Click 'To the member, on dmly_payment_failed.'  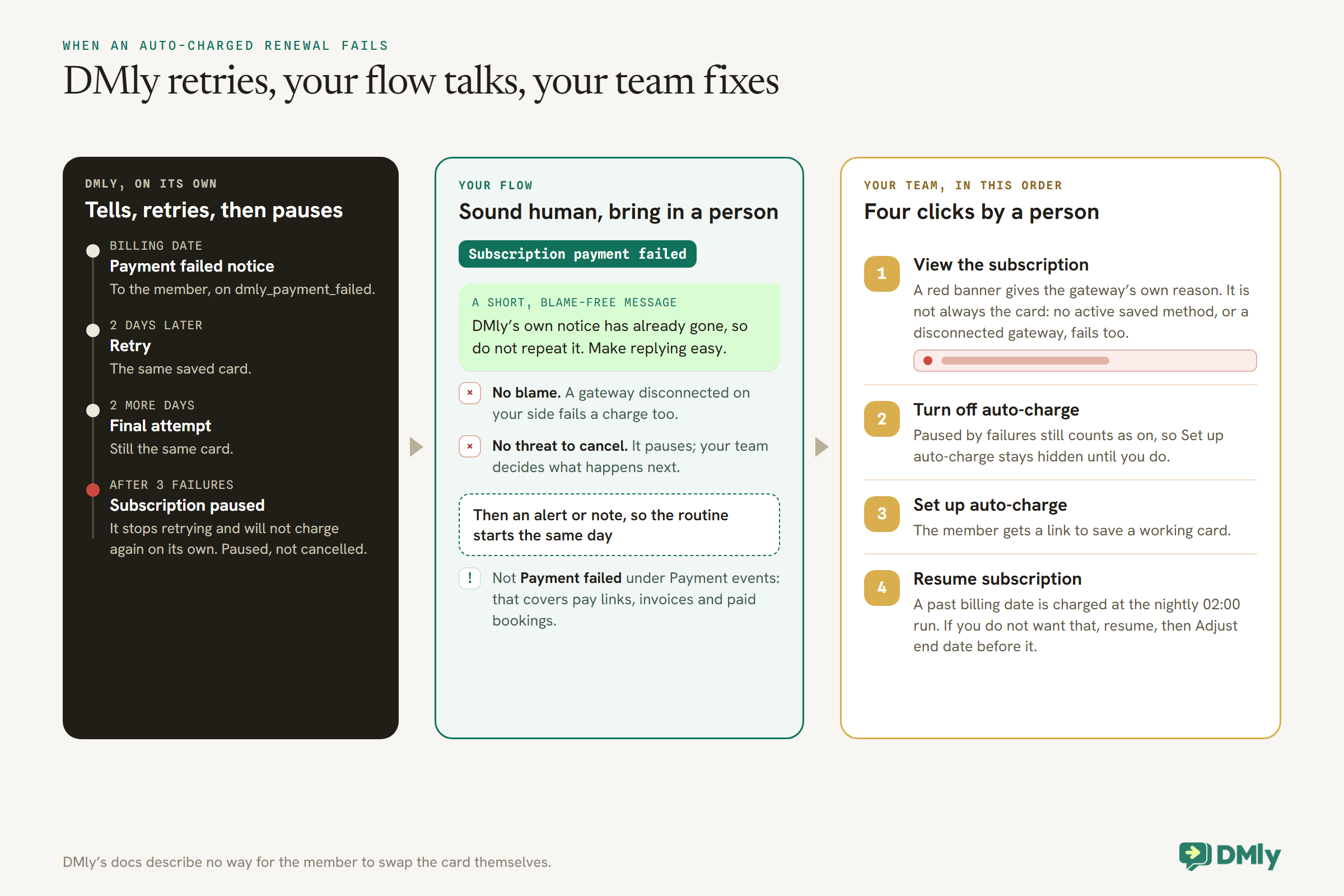pos(242,290)
